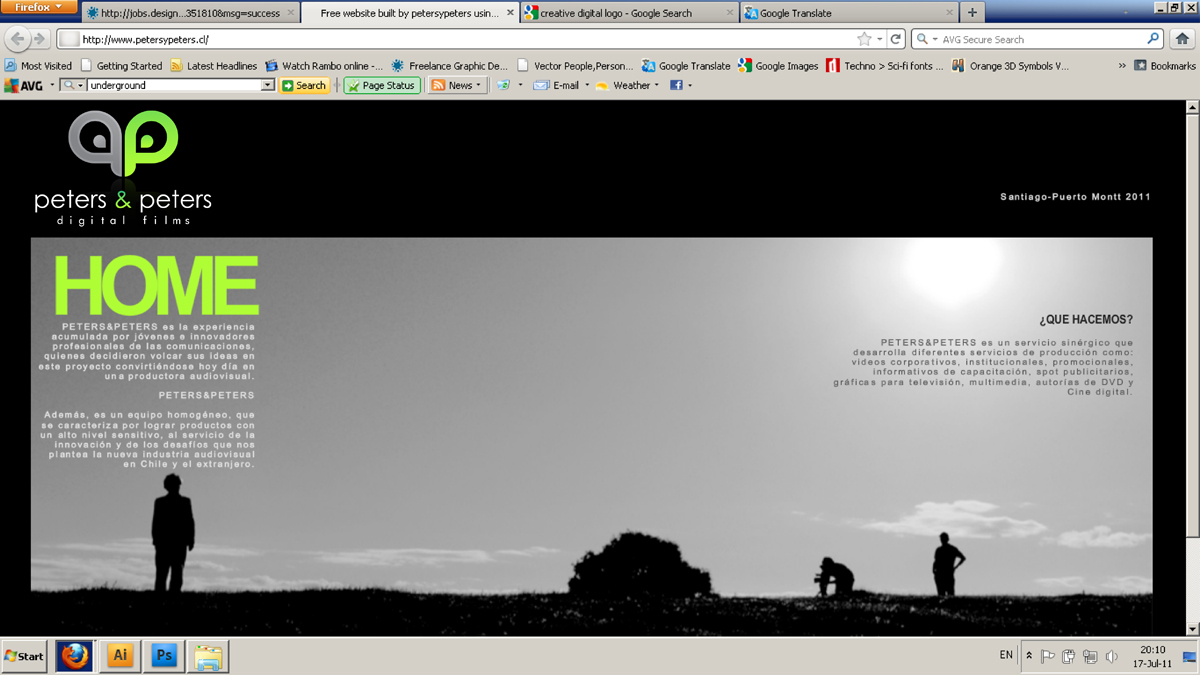The width and height of the screenshot is (1200, 675).
Task: Open the Techno > Sci-fi fonts bookmark
Action: pos(885,66)
